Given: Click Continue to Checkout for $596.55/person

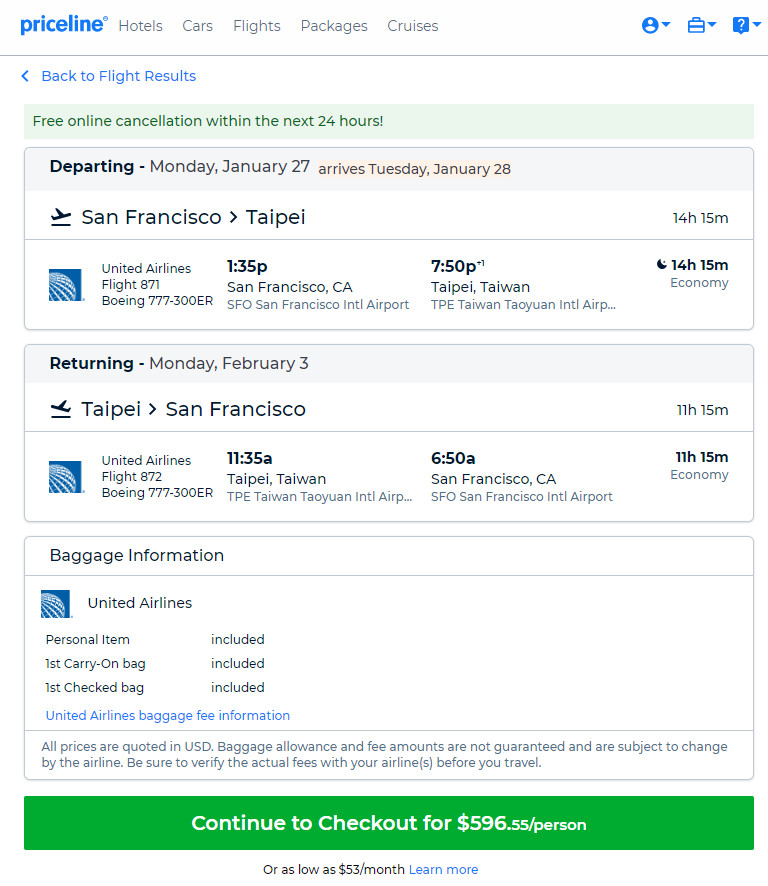Looking at the screenshot, I should [x=389, y=823].
